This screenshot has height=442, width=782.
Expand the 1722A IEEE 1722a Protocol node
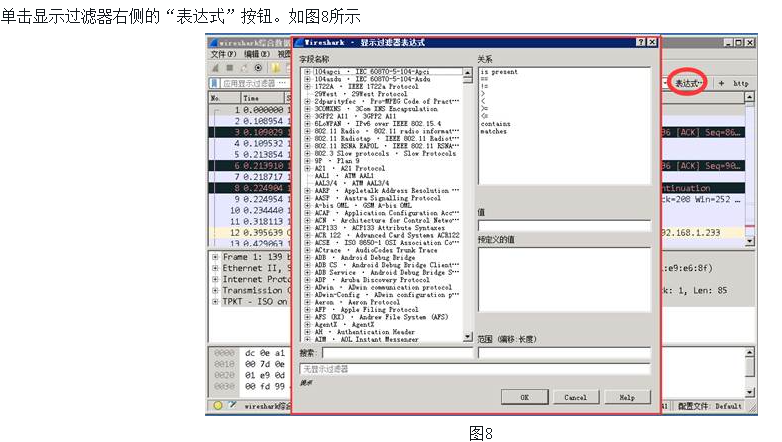click(308, 86)
